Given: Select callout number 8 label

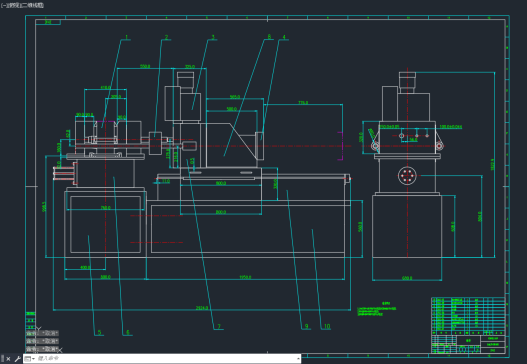Looking at the screenshot, I should coord(269,36).
